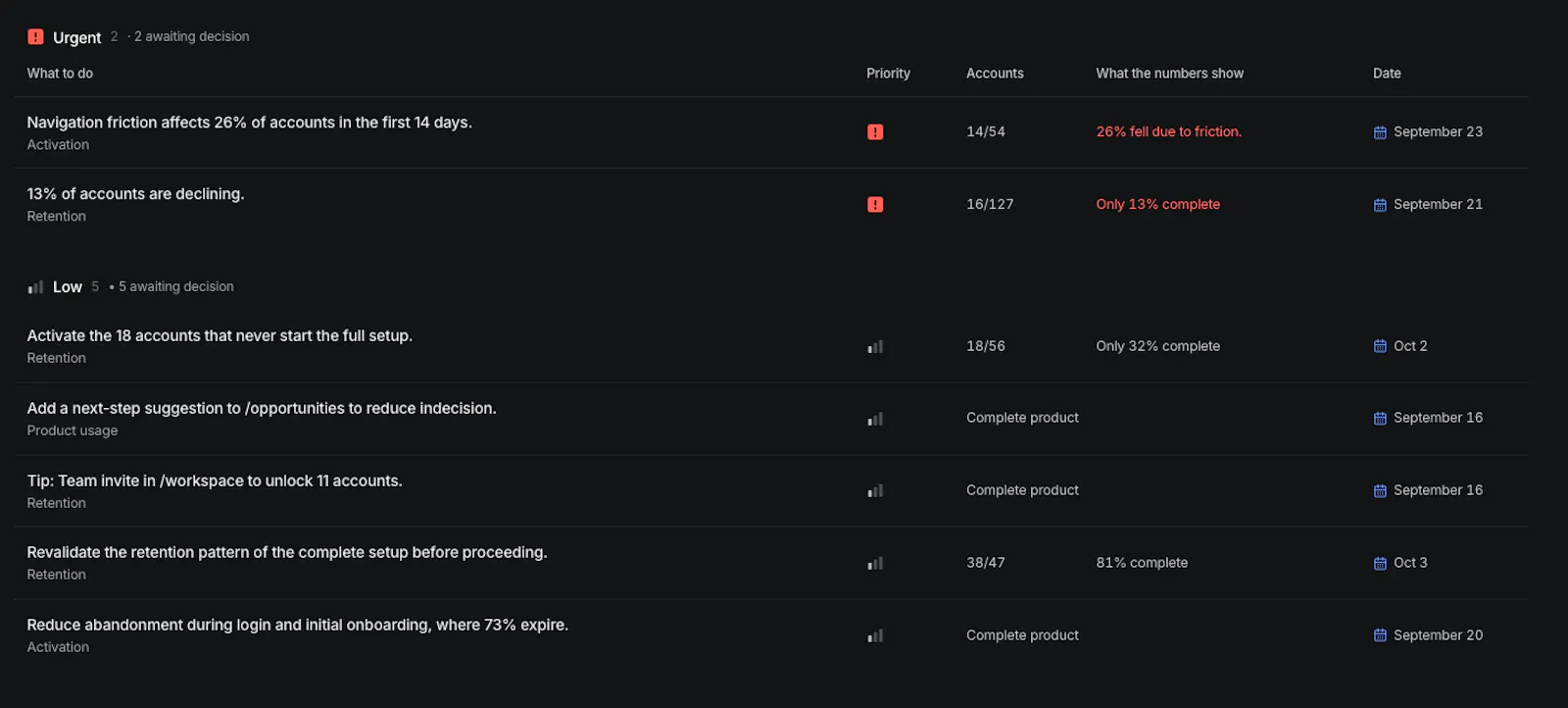
Task: Open 'Activate the 18 accounts' task
Action: click(220, 335)
